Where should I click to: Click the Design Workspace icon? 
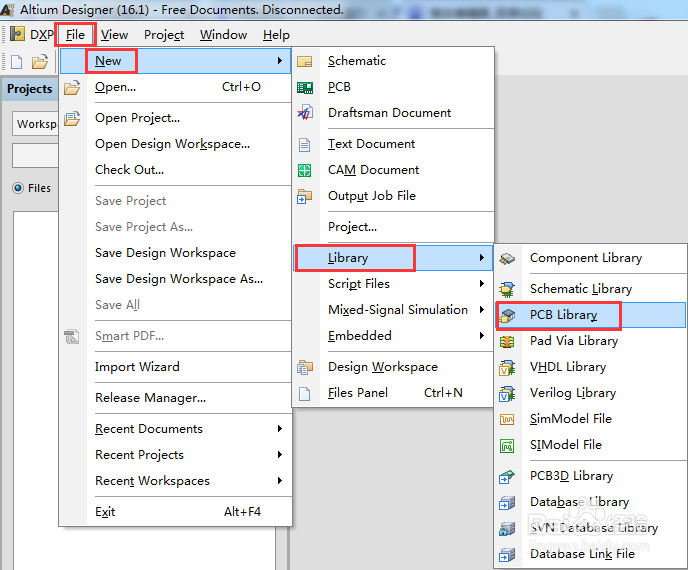[305, 367]
